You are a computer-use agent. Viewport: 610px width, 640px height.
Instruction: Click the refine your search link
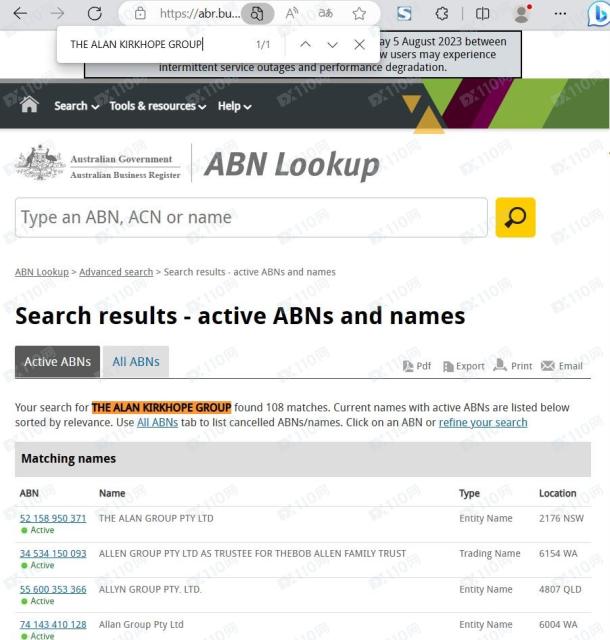(x=483, y=422)
